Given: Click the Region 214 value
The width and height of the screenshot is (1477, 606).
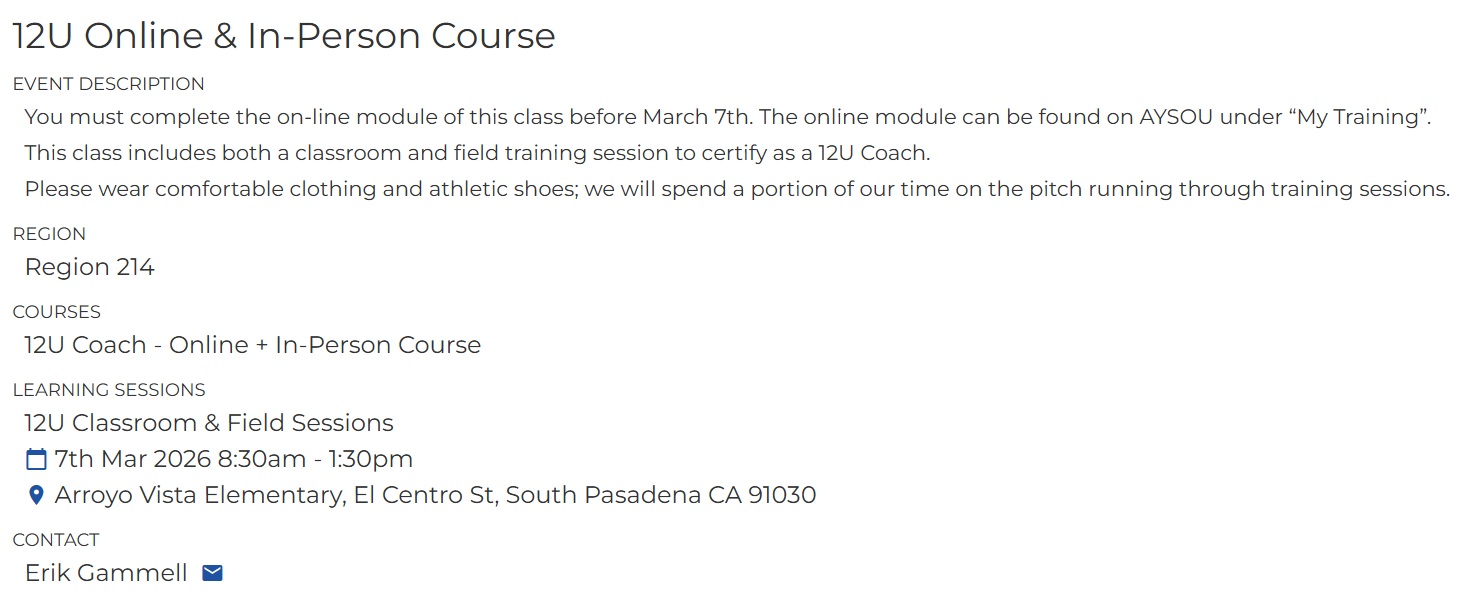Looking at the screenshot, I should pos(90,267).
